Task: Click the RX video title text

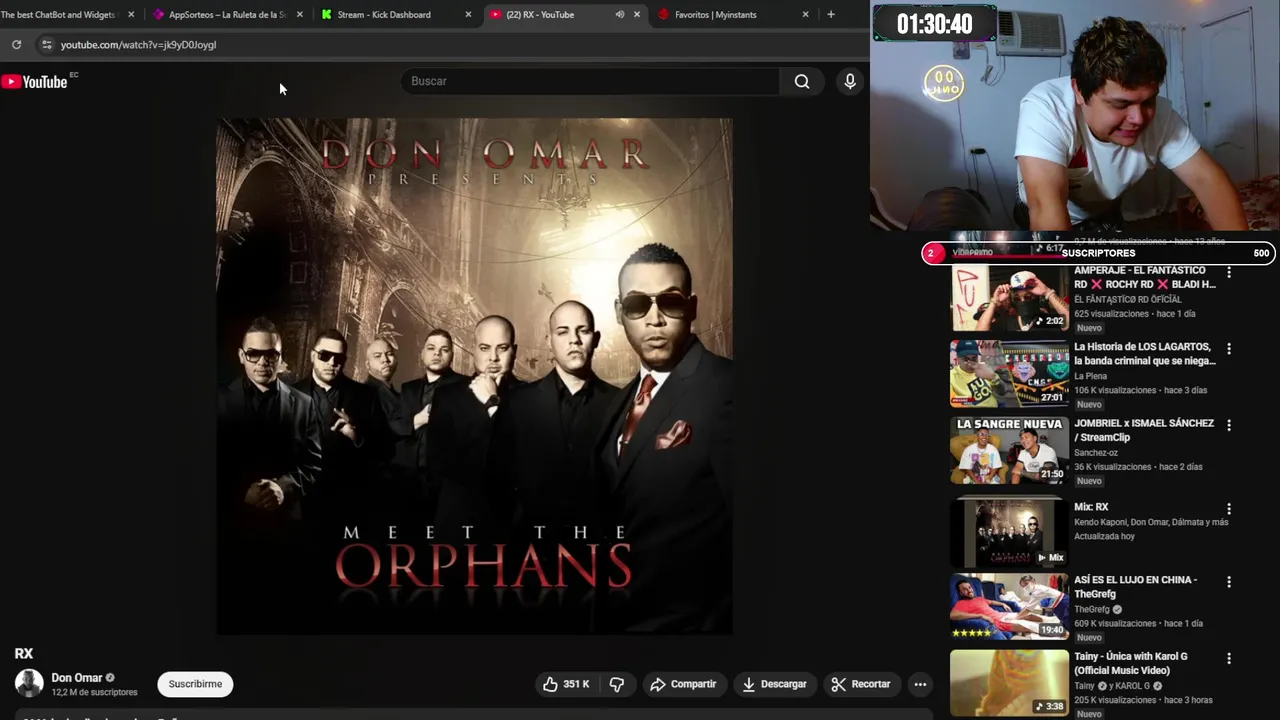Action: (x=24, y=653)
